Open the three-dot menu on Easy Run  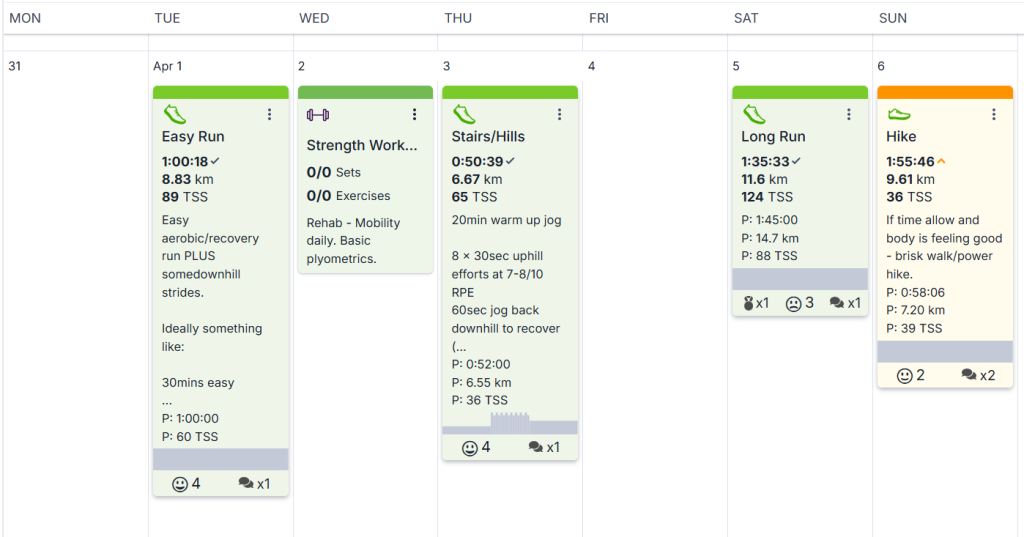[269, 115]
